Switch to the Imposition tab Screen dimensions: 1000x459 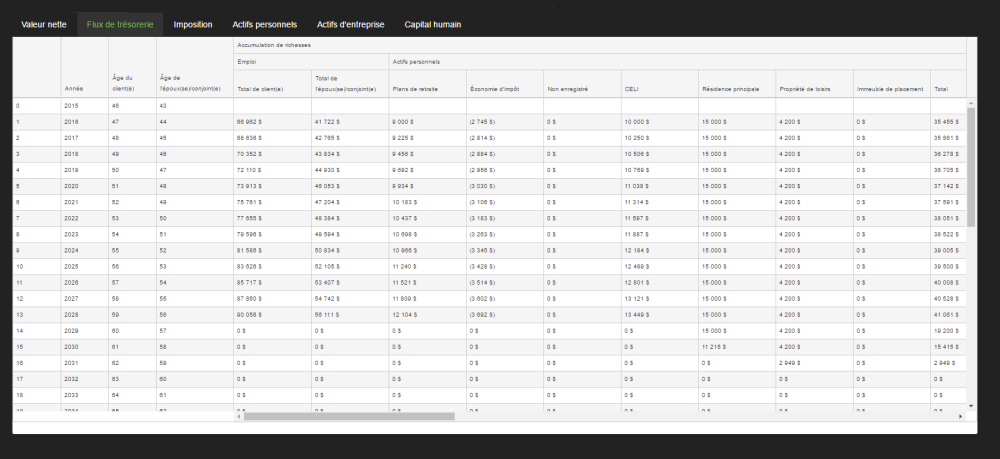tap(193, 24)
